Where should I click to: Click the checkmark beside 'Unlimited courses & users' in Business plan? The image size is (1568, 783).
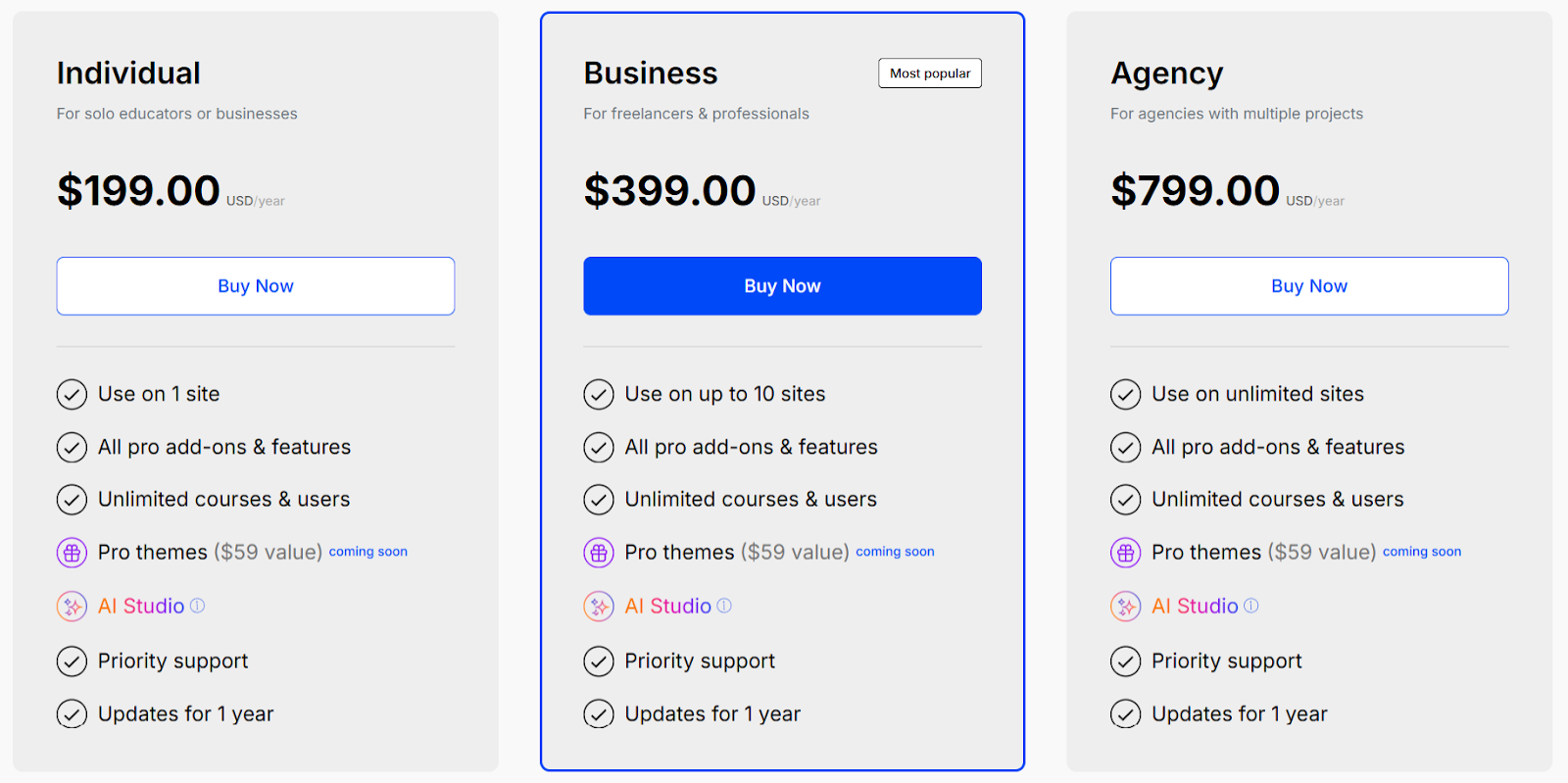coord(598,499)
